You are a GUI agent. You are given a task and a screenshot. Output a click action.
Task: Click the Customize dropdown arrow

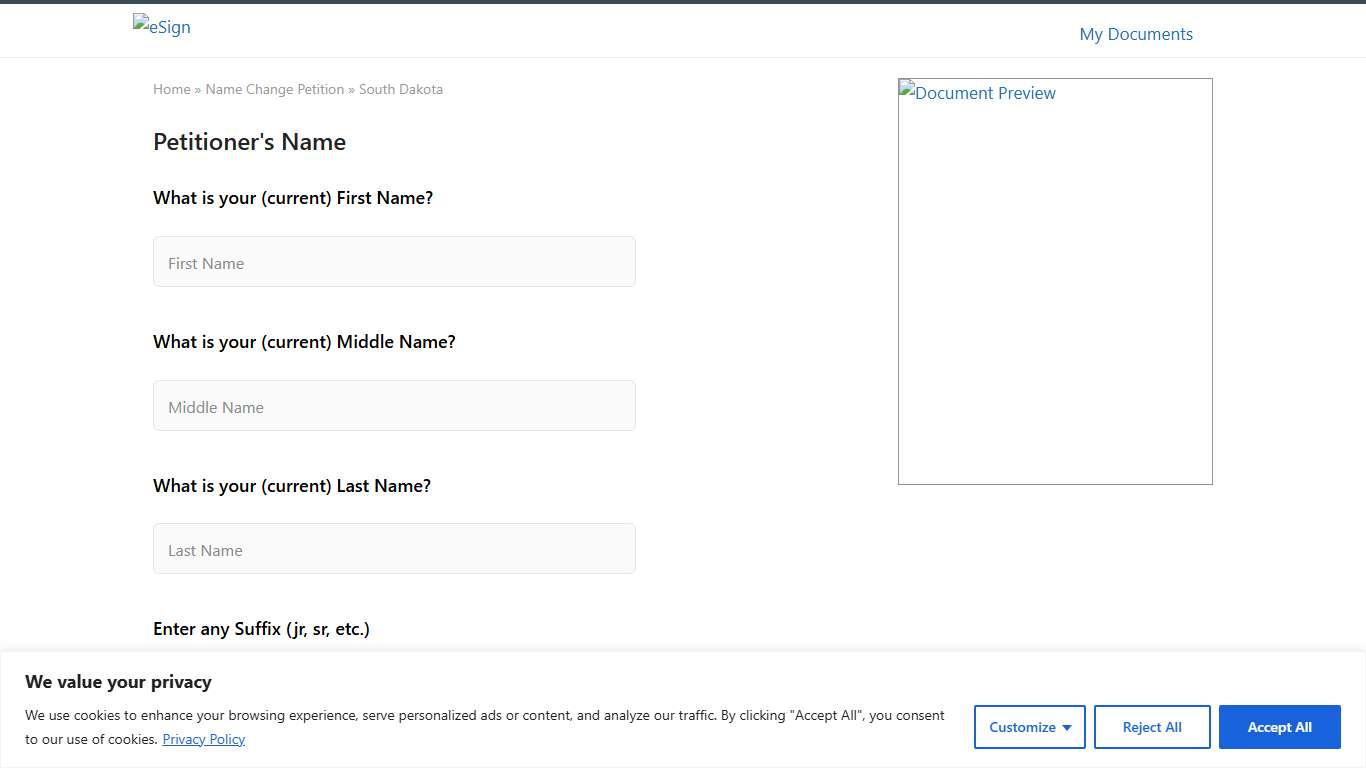(x=1067, y=728)
